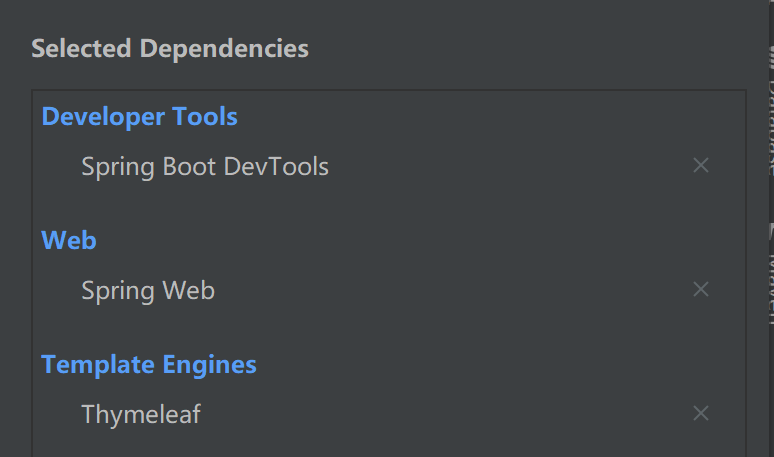Open the Maven side tool window
Viewport: 774px width, 457px height.
(x=771, y=274)
